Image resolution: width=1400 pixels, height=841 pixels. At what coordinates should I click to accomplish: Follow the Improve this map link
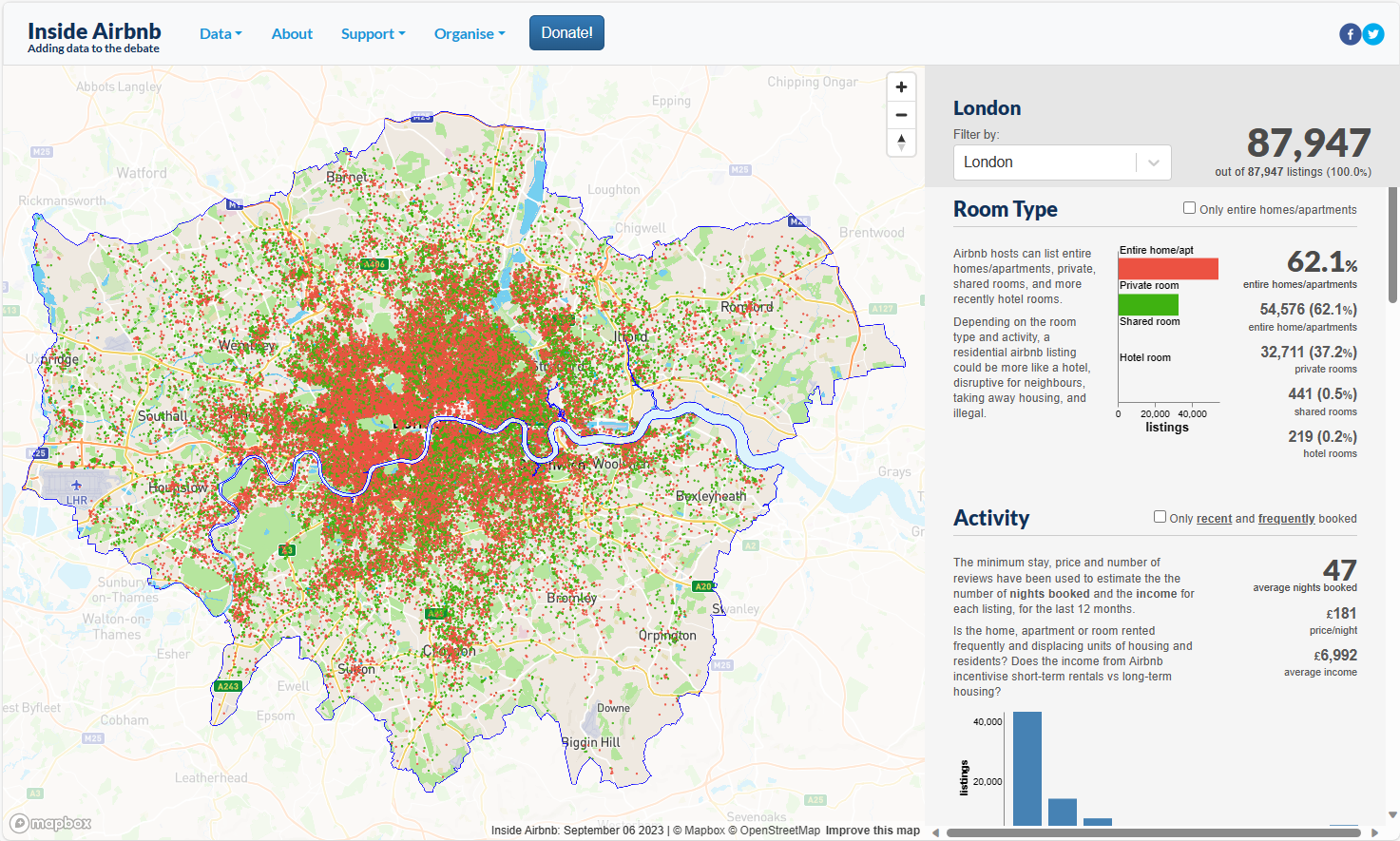[872, 831]
